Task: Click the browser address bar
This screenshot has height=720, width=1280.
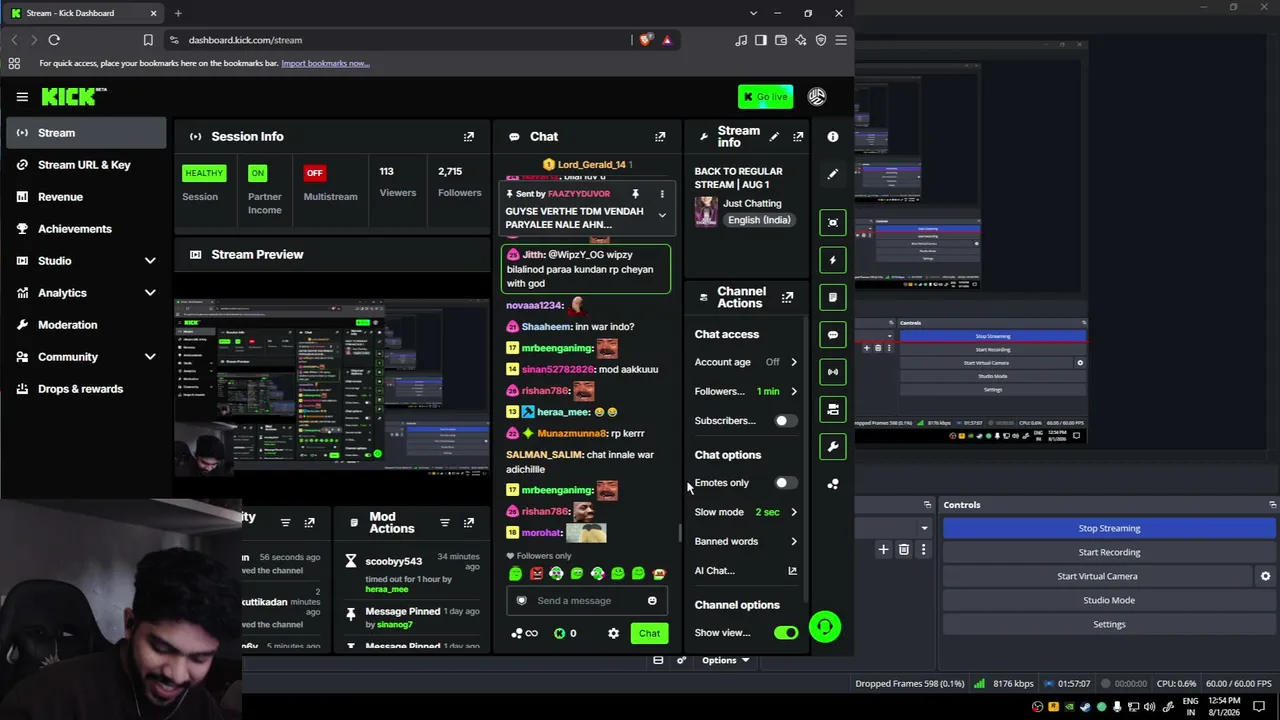Action: tap(400, 40)
